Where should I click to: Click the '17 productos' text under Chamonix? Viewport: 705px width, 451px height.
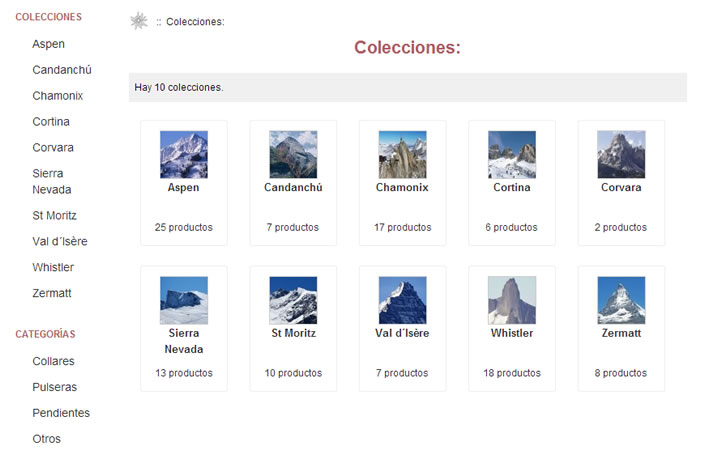403,228
